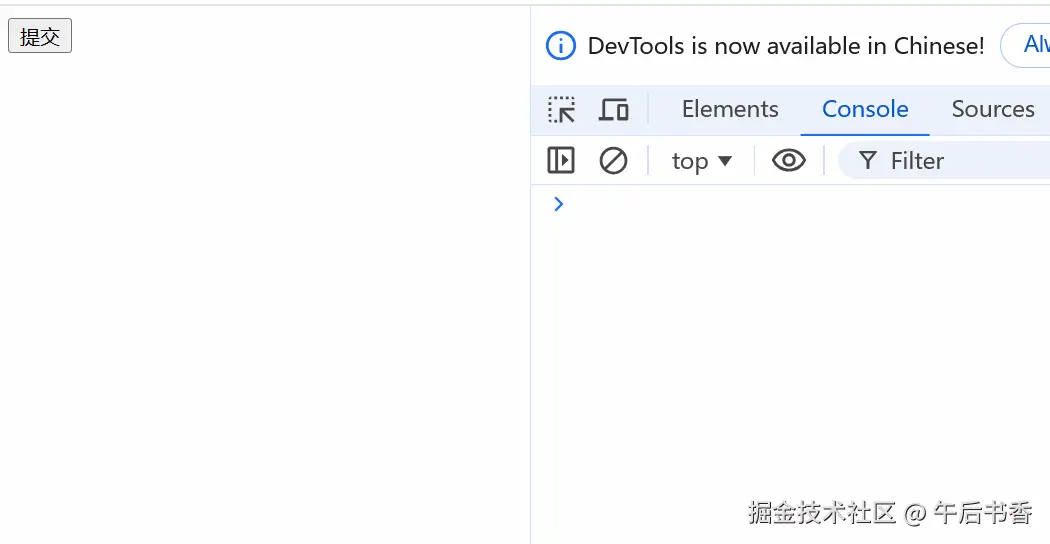Click the blue console prompt chevron

click(x=559, y=204)
